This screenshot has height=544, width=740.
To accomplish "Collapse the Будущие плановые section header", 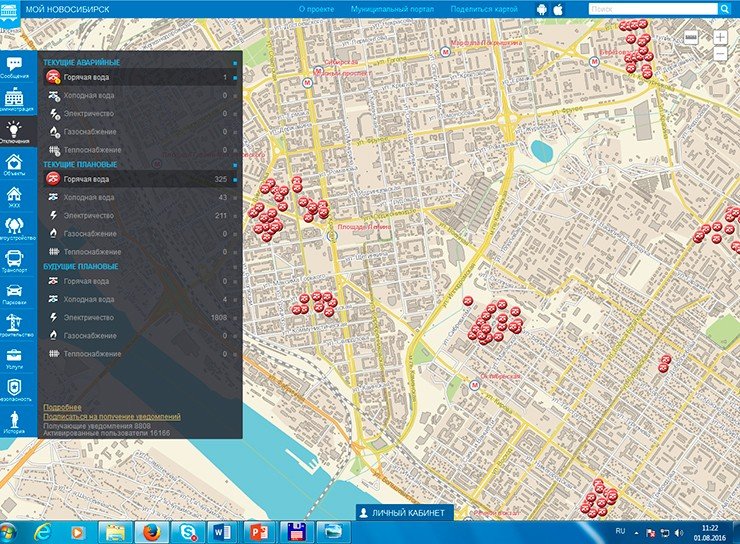I will pyautogui.click(x=81, y=266).
